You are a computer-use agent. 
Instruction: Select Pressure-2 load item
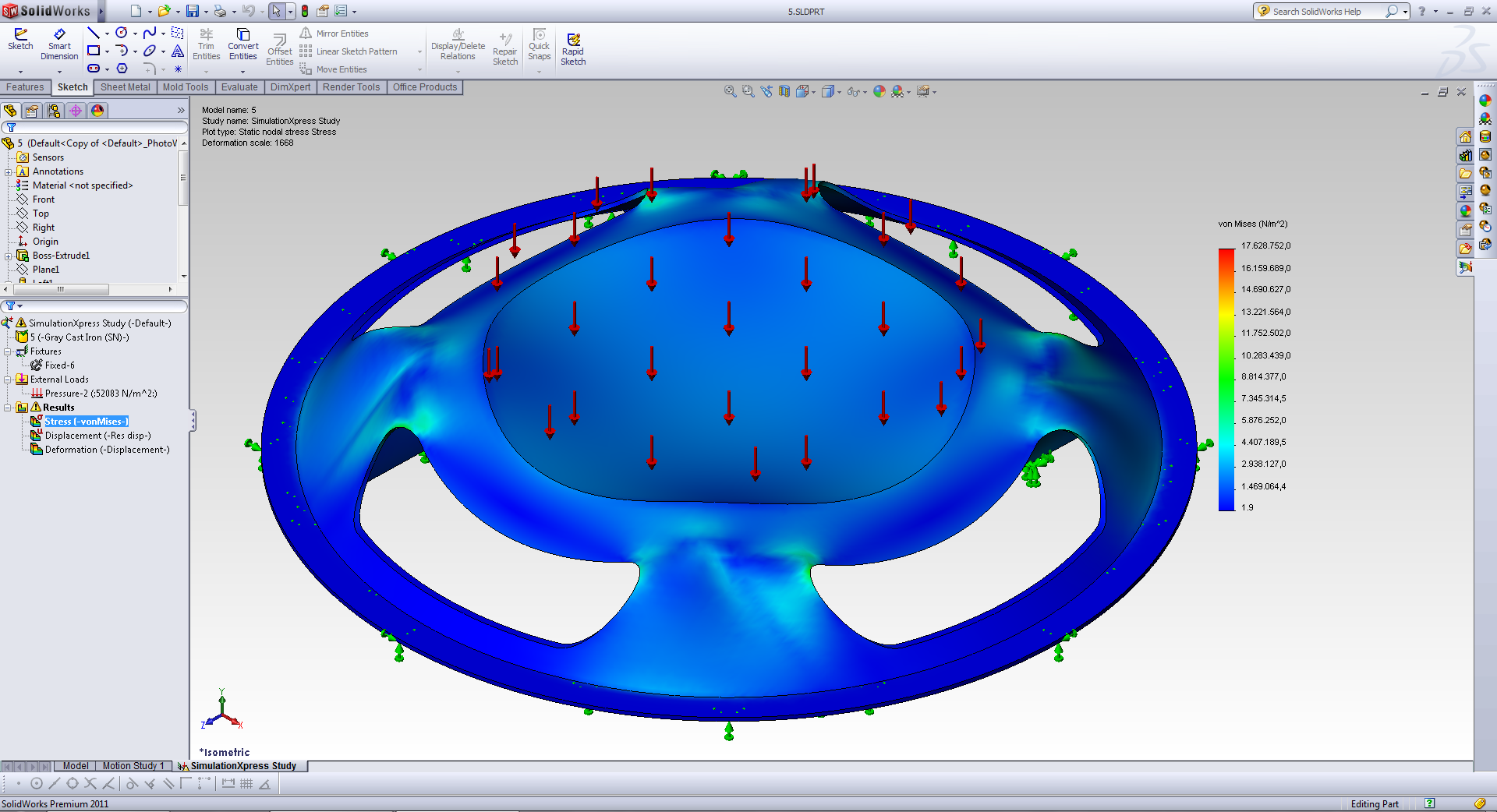point(101,394)
